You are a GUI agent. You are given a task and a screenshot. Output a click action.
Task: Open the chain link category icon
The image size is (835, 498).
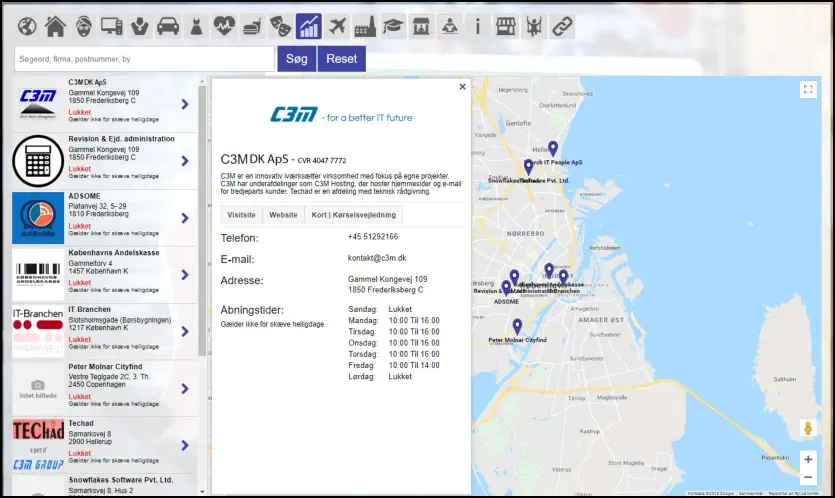click(562, 26)
